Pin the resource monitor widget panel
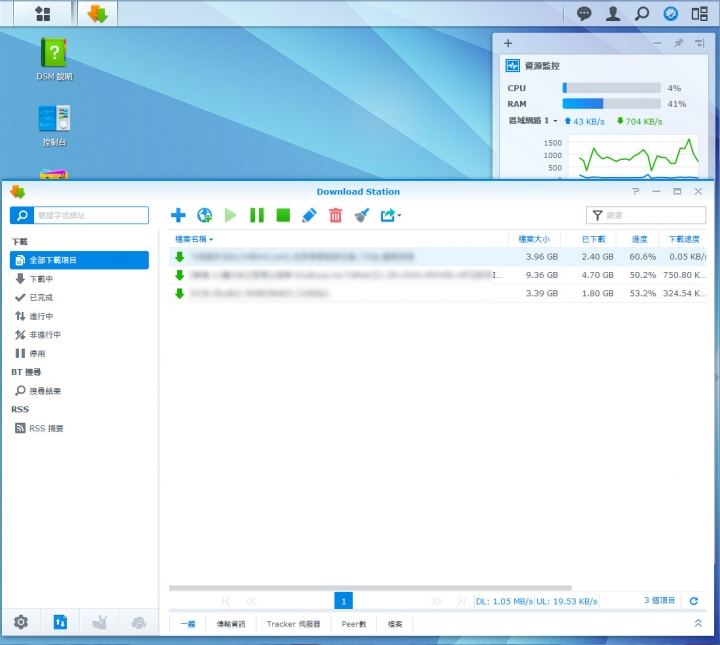This screenshot has width=720, height=645. click(678, 43)
